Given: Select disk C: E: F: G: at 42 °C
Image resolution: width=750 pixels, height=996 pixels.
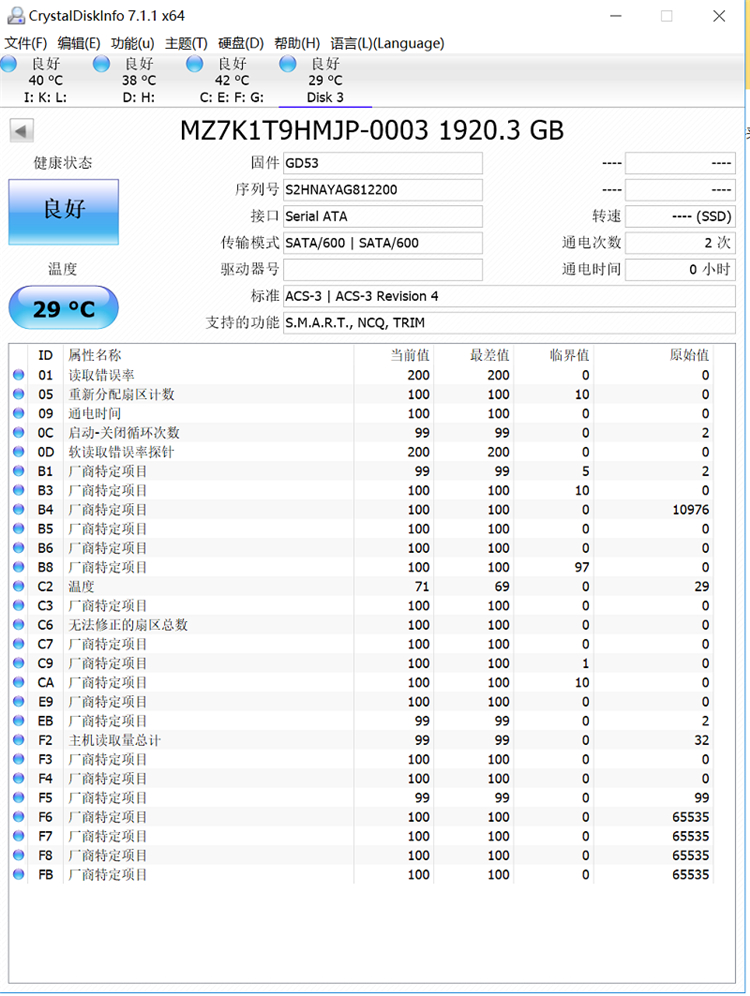Looking at the screenshot, I should 232,80.
